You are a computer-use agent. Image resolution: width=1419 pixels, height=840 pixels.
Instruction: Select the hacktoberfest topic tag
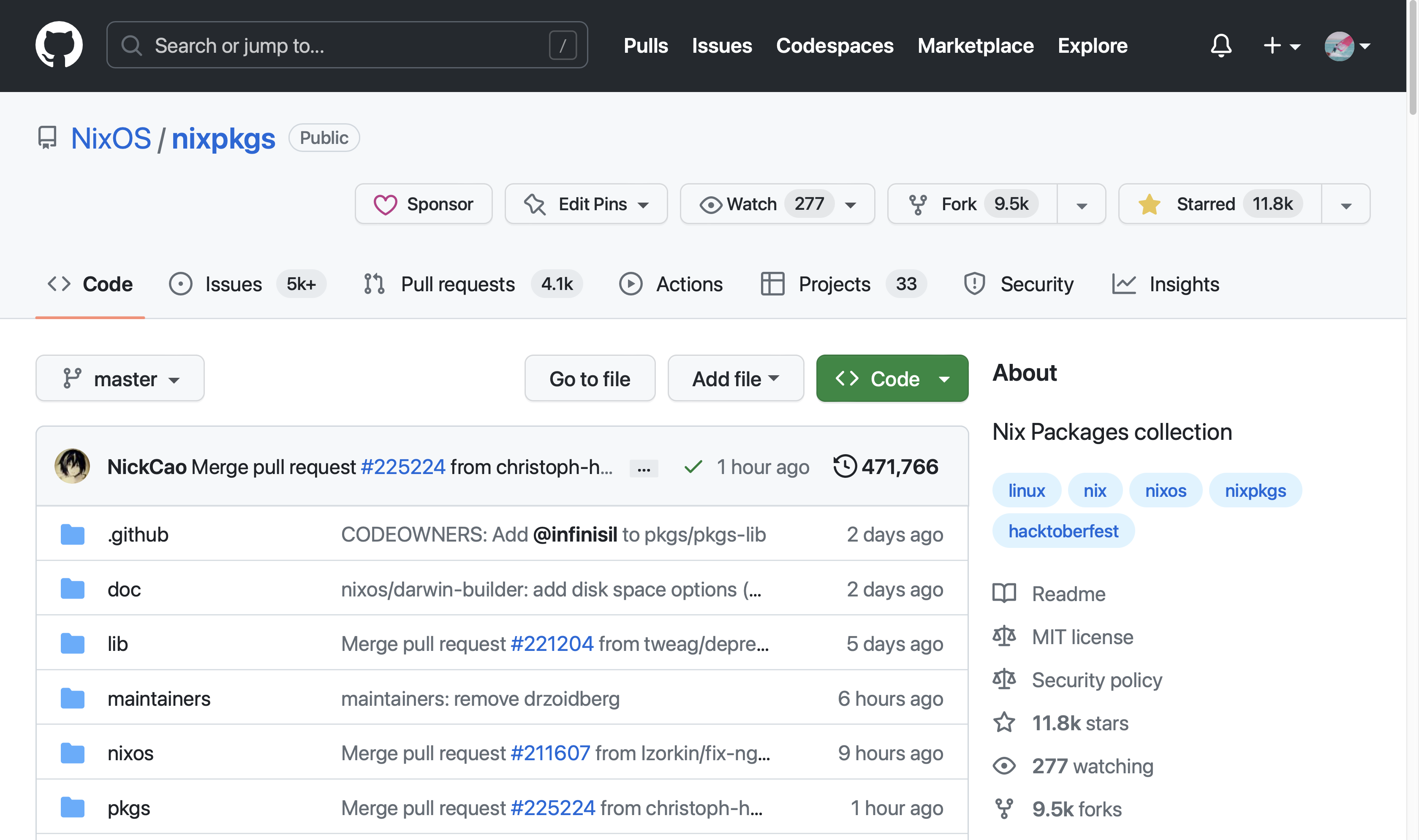click(x=1063, y=531)
